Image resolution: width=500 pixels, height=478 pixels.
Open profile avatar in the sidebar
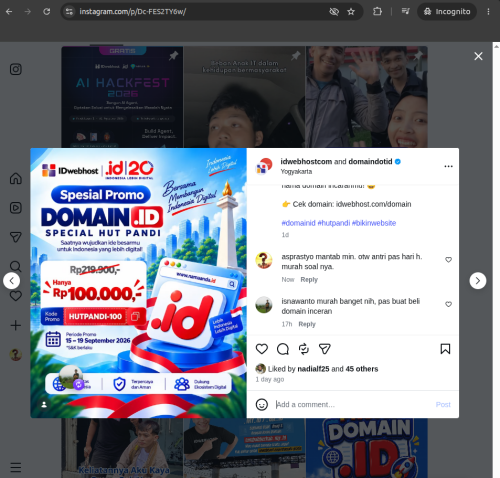16,355
